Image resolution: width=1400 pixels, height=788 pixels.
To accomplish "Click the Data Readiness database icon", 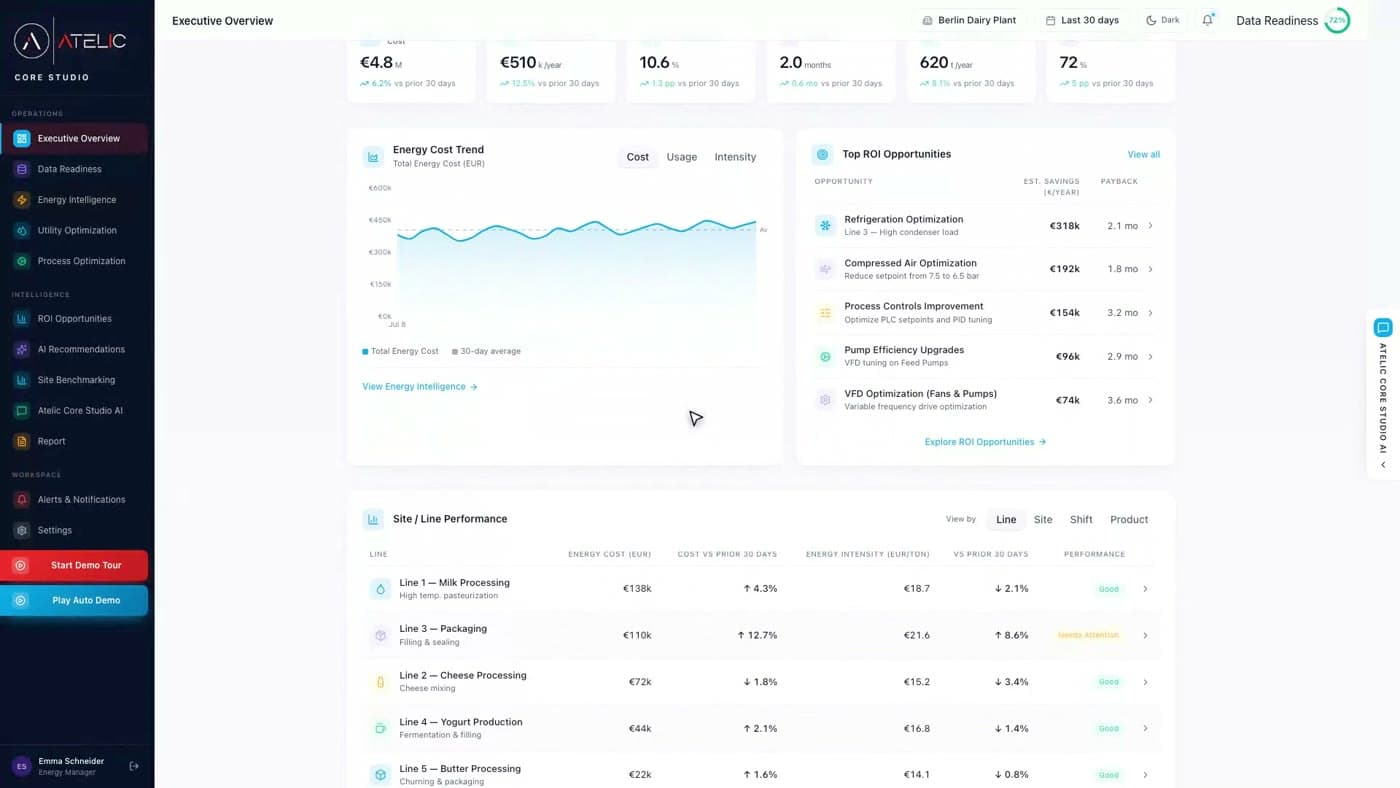I will tap(22, 169).
